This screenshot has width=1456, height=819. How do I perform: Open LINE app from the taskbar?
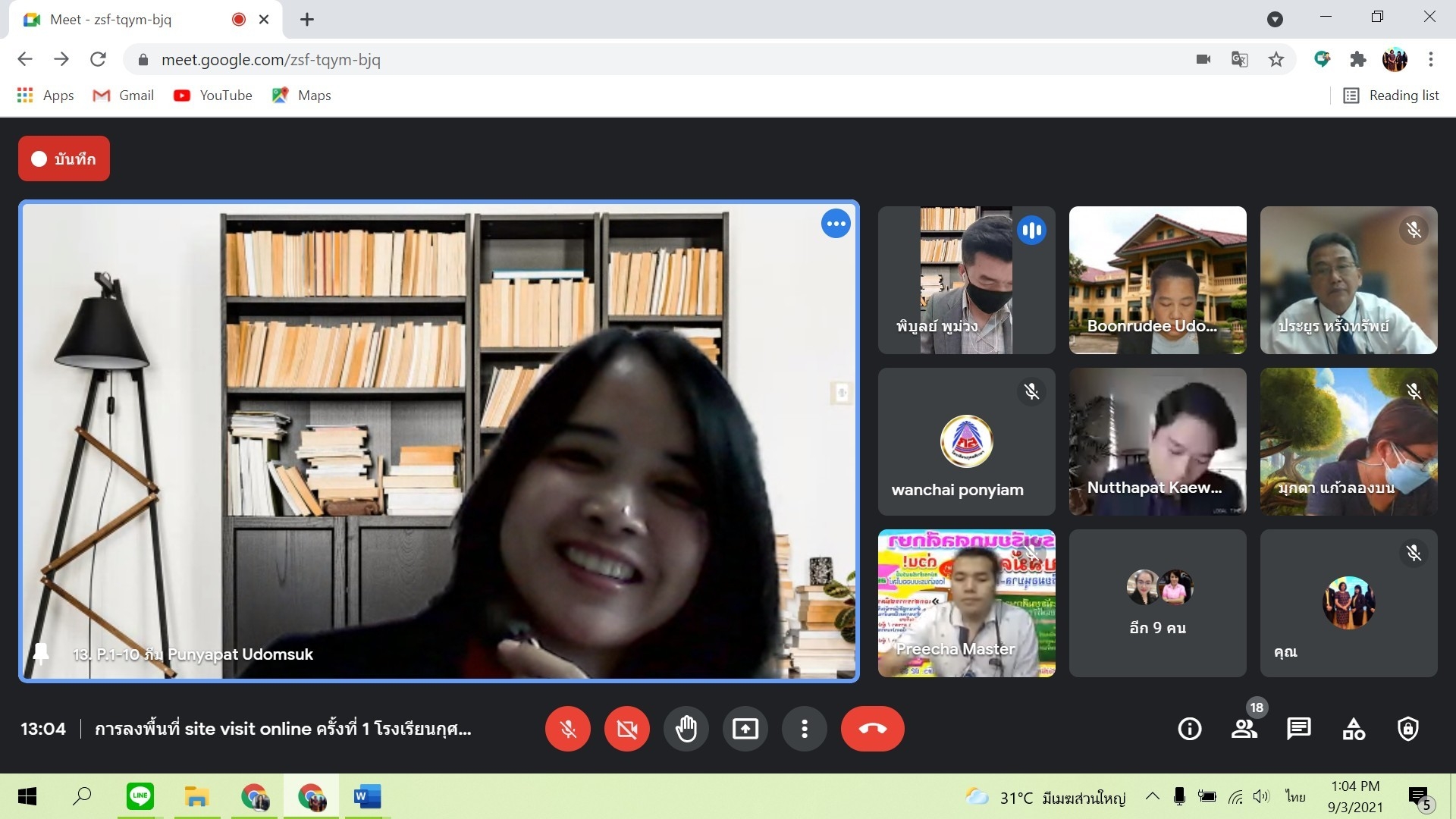coord(140,796)
